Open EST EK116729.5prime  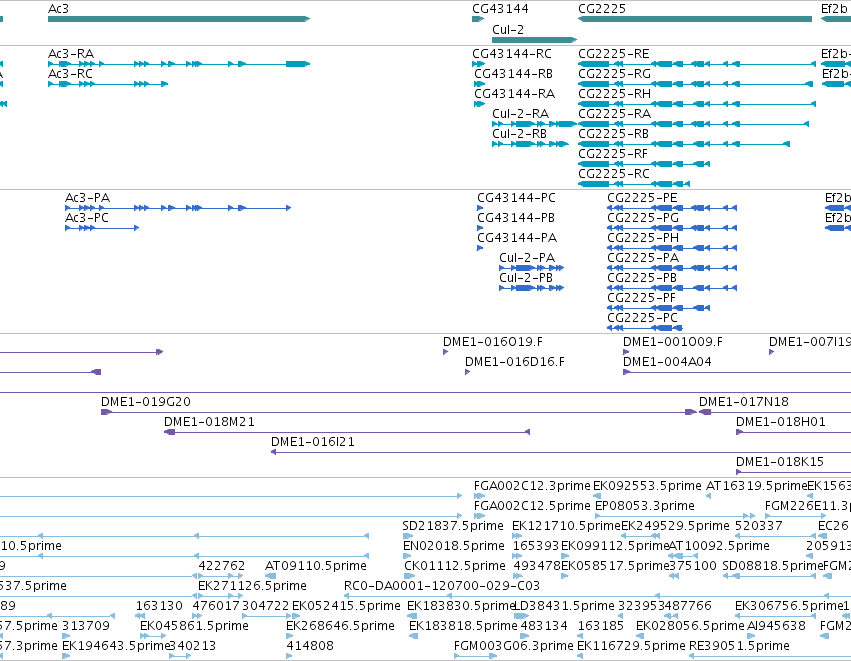click(631, 647)
